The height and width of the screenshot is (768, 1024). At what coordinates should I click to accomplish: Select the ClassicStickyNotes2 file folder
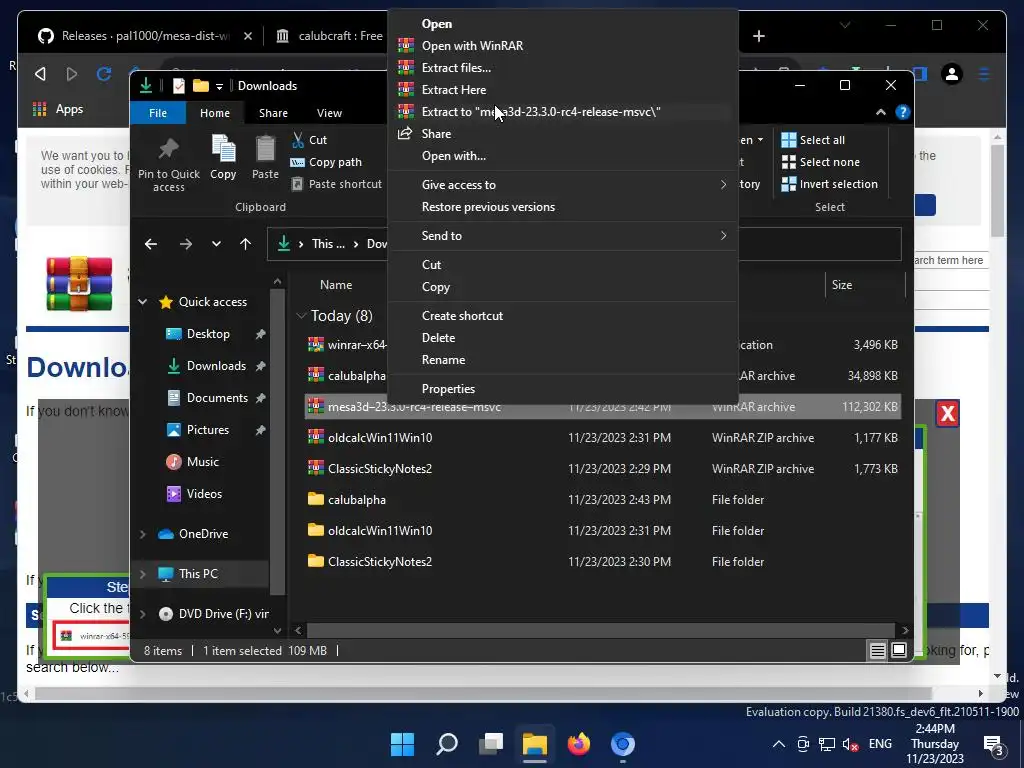[x=603, y=562]
